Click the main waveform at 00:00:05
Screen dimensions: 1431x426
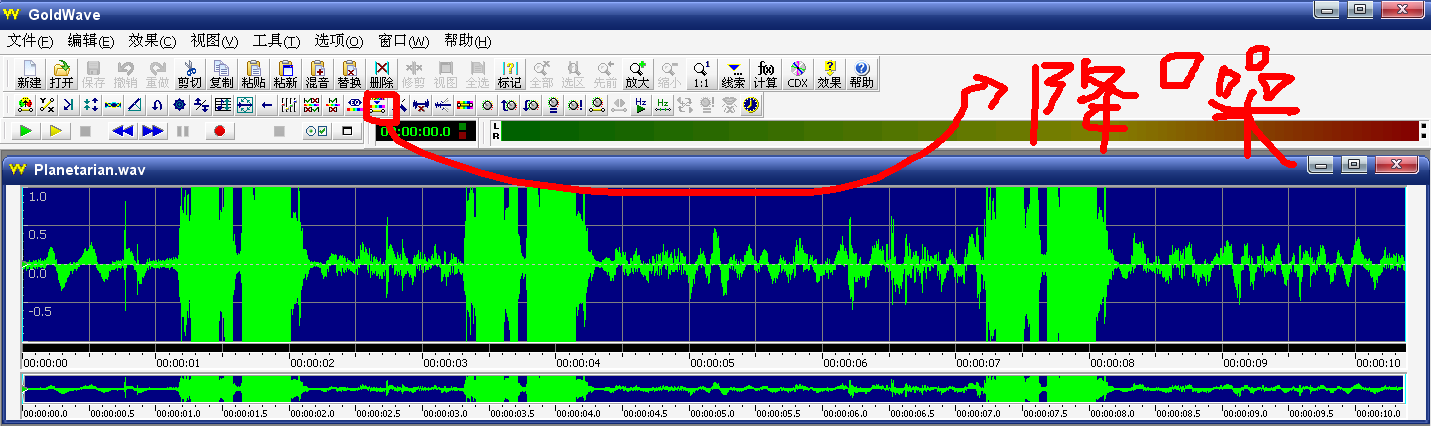(689, 265)
